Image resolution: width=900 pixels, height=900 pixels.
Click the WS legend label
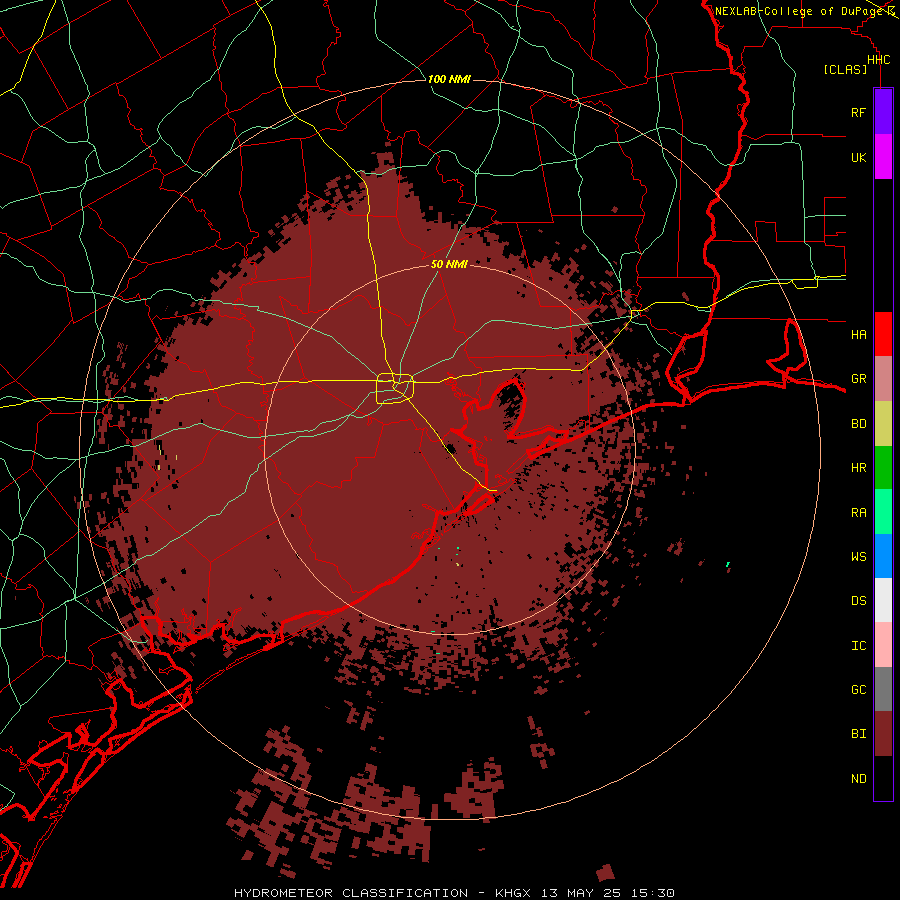859,557
